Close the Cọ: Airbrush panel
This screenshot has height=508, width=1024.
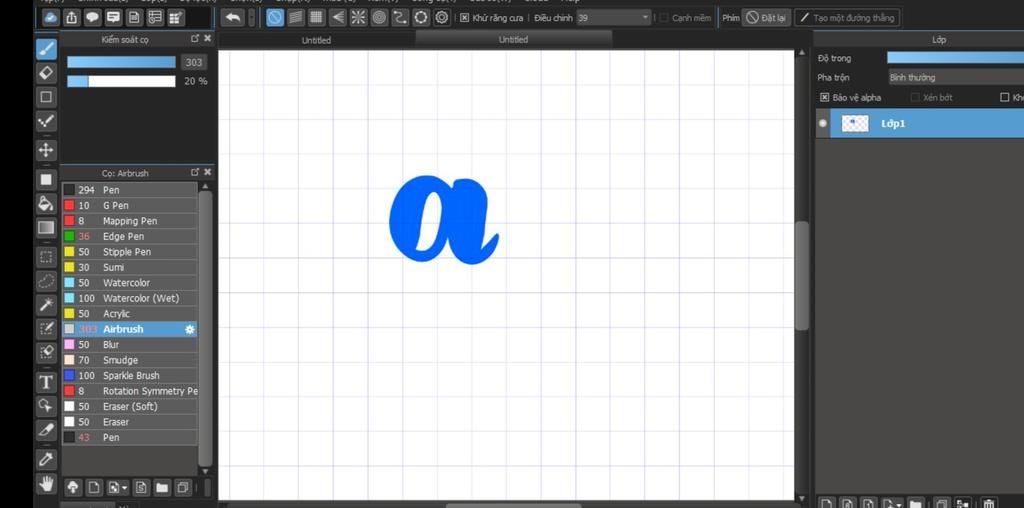pos(208,172)
